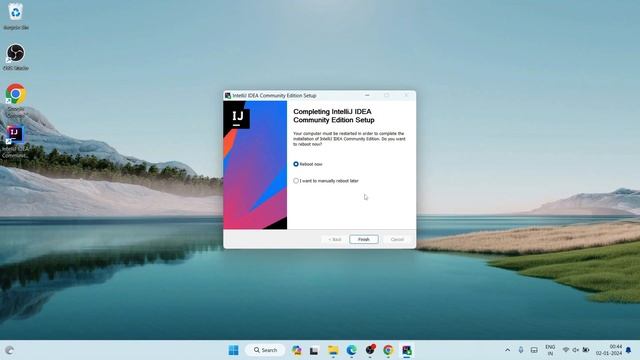Open the clock and date flyout

point(609,350)
